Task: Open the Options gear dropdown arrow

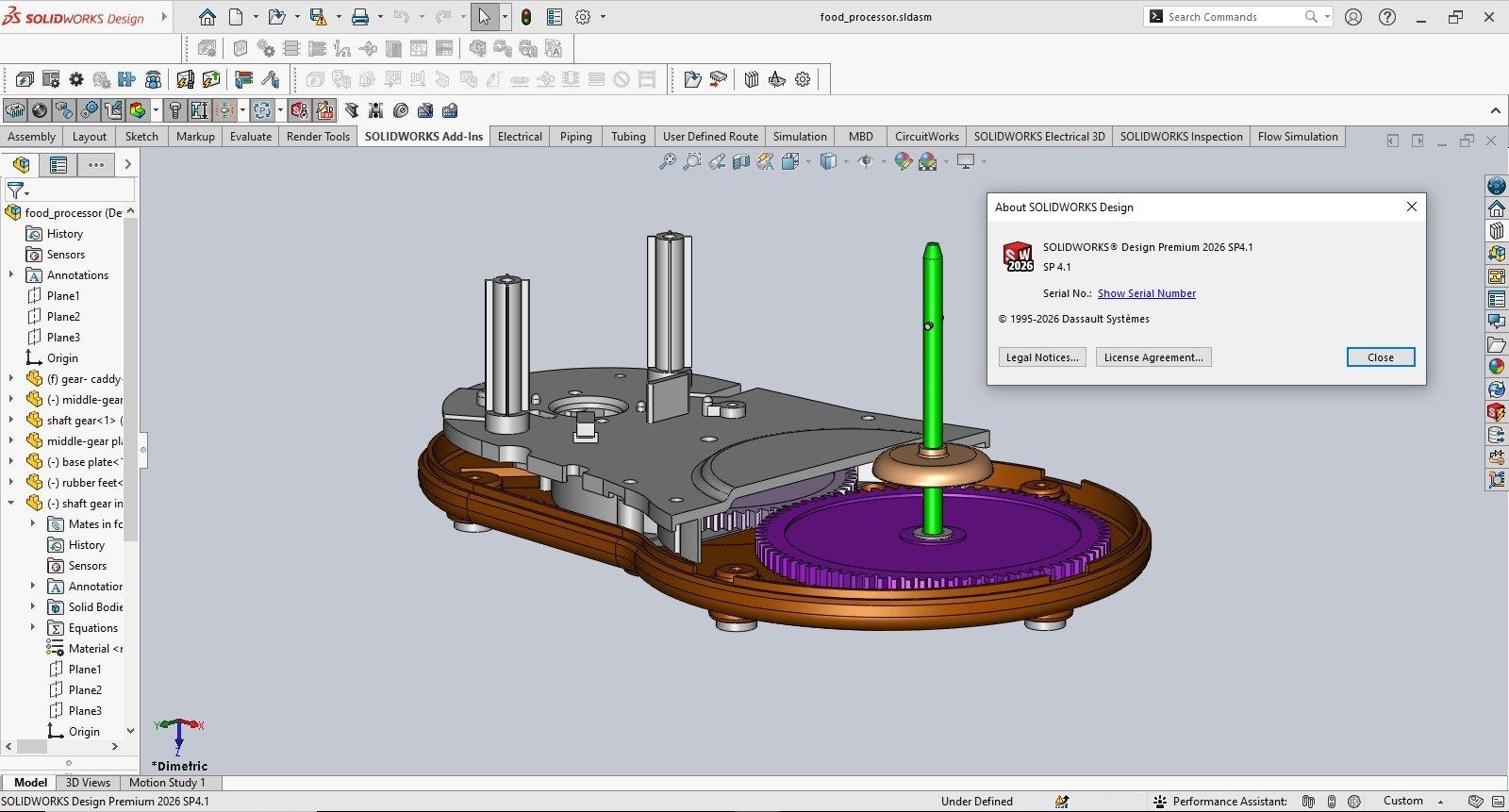Action: point(603,17)
